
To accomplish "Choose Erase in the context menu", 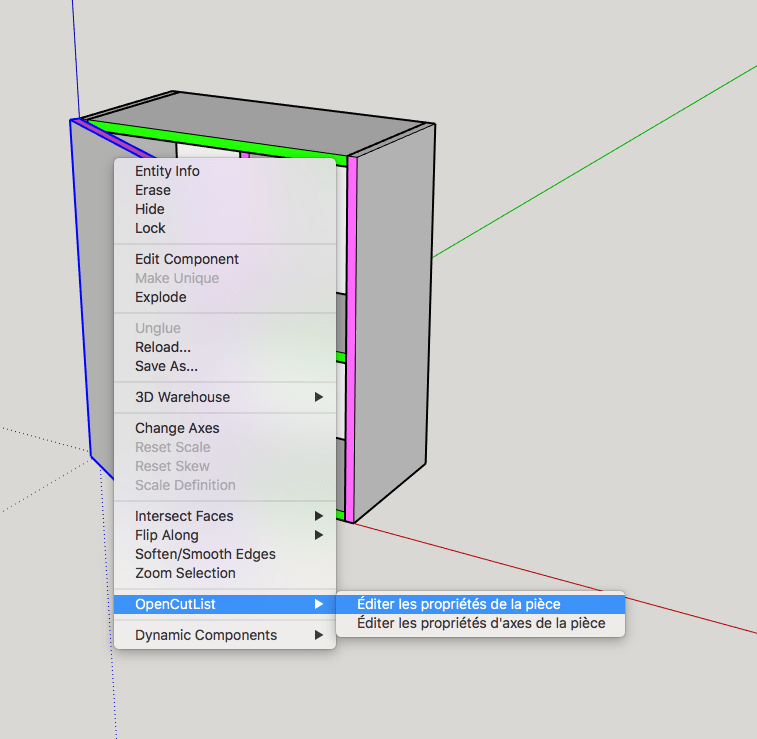I will pyautogui.click(x=224, y=190).
